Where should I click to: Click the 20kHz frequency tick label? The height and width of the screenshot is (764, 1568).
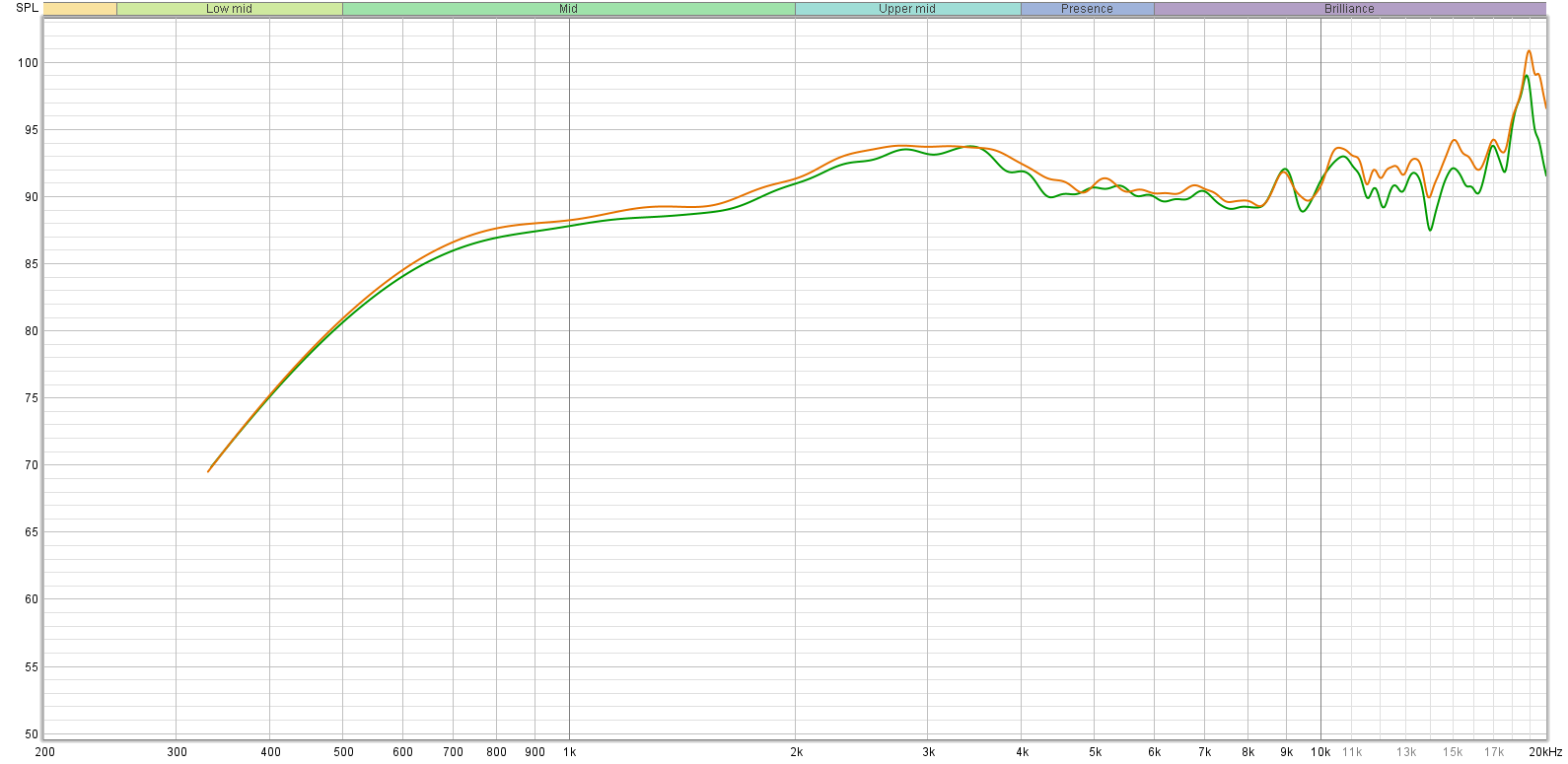coord(1545,752)
